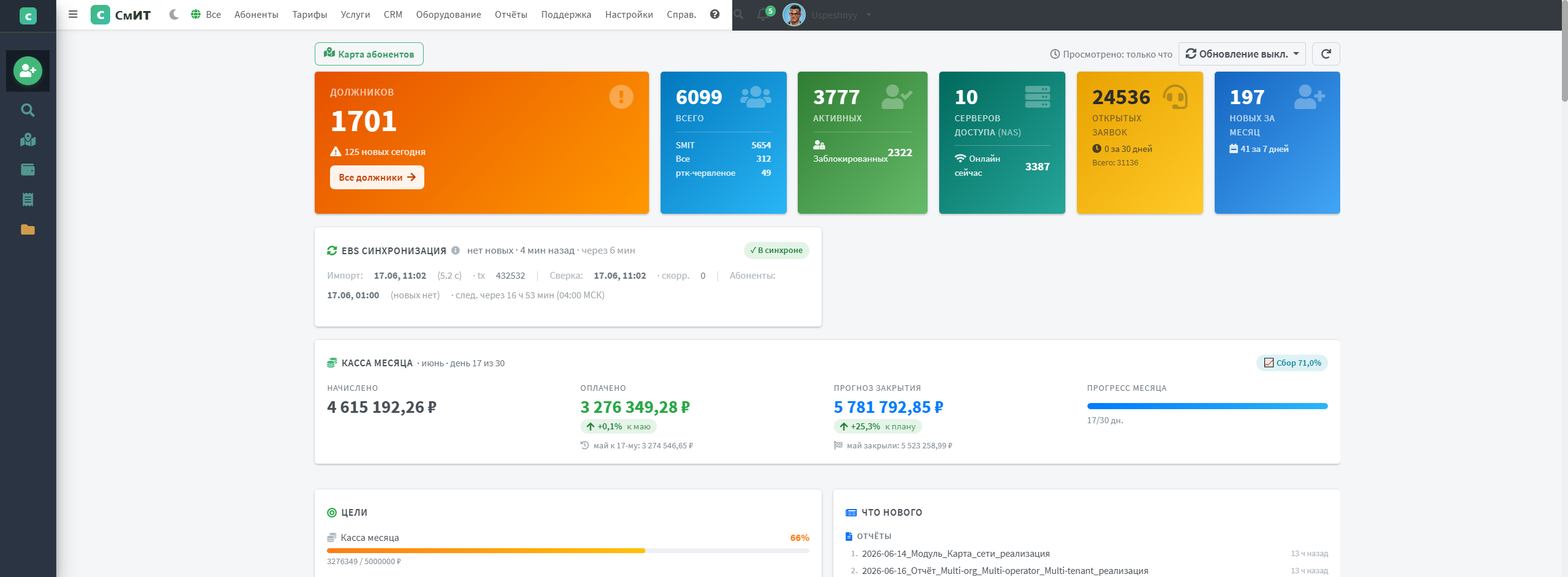1568x577 pixels.
Task: Click the EBS sync info icon
Action: [x=456, y=250]
